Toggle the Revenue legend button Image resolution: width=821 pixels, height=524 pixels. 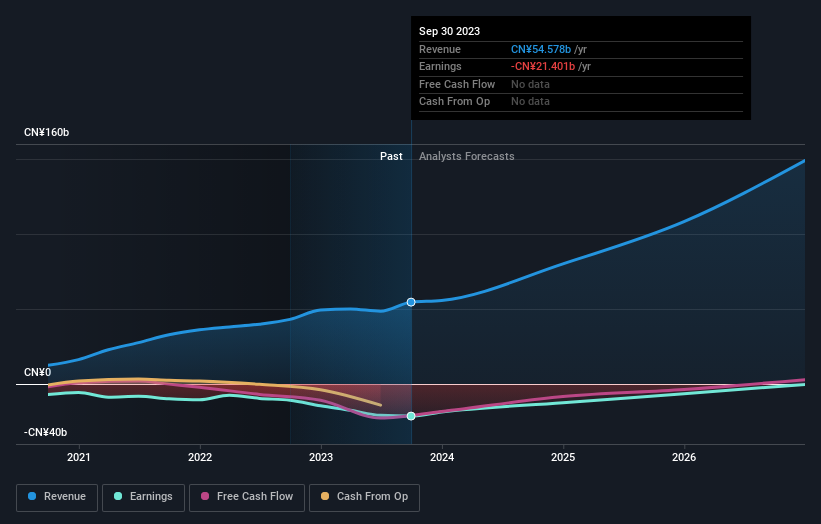point(57,497)
